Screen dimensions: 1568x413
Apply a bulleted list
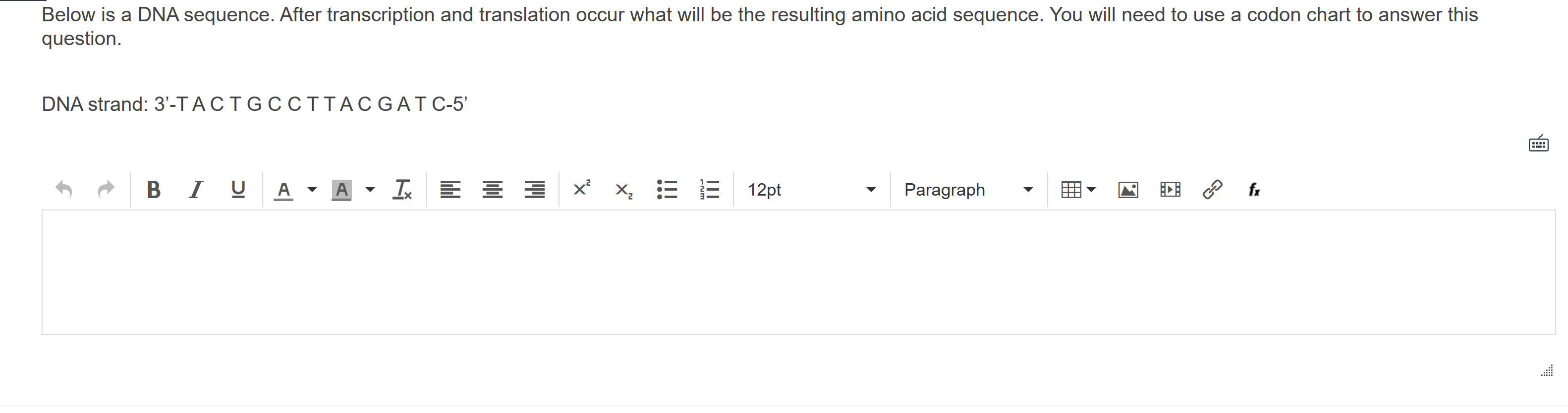(667, 190)
